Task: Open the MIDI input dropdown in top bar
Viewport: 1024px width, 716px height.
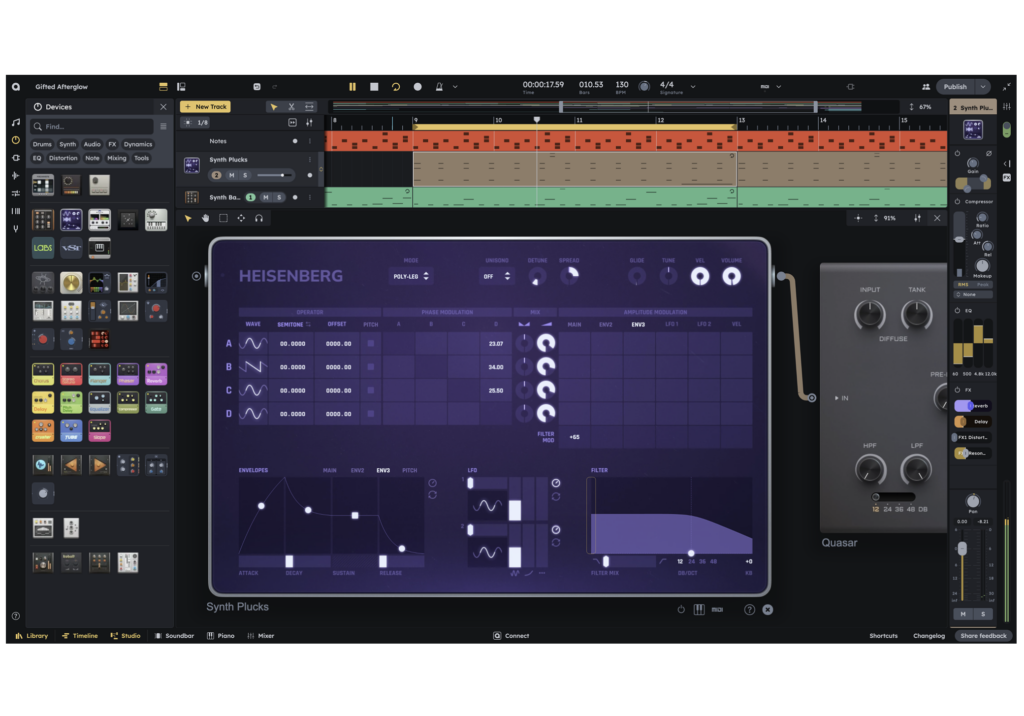Action: tap(770, 86)
